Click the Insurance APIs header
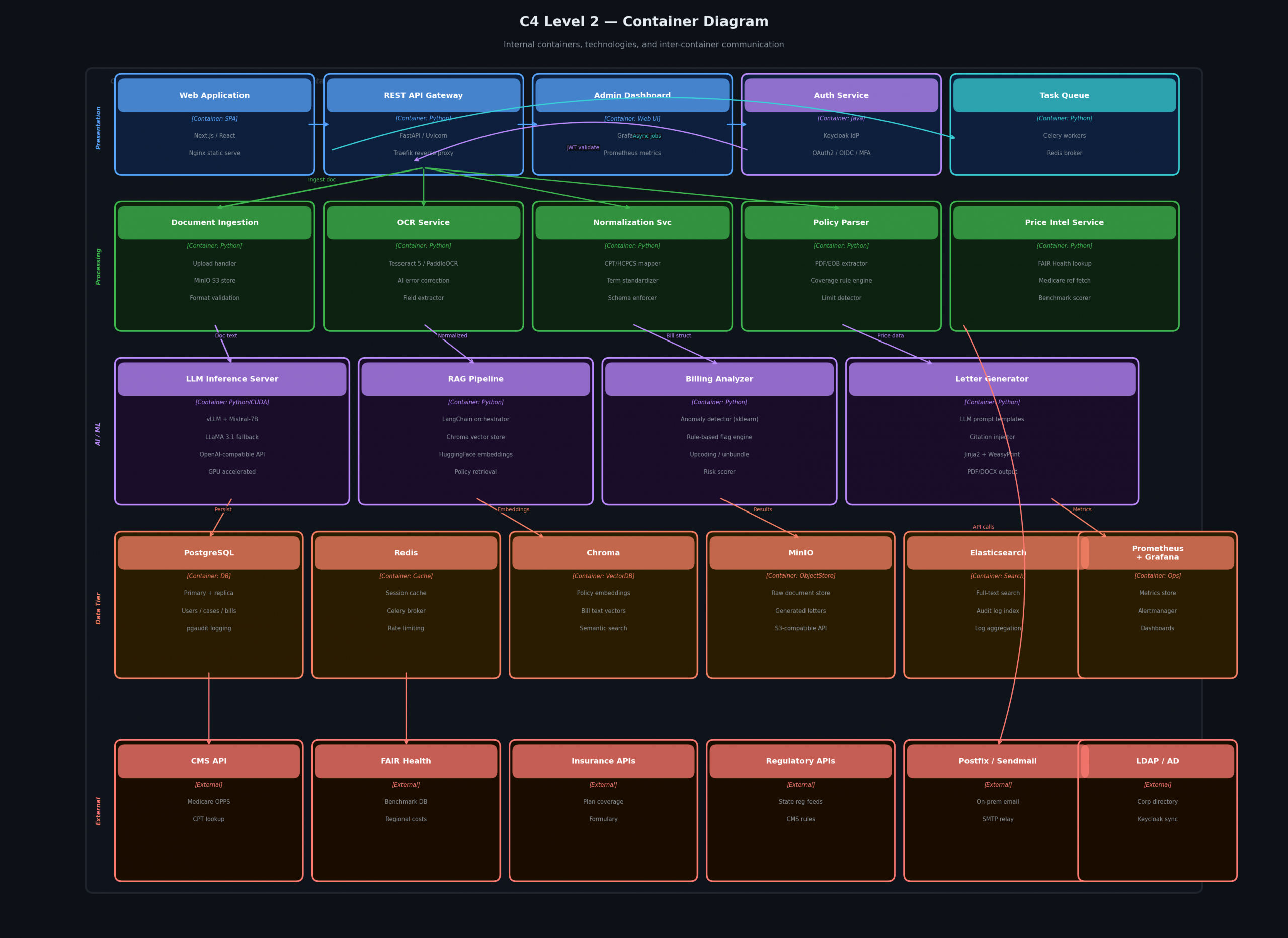This screenshot has height=938, width=1288. 603,761
